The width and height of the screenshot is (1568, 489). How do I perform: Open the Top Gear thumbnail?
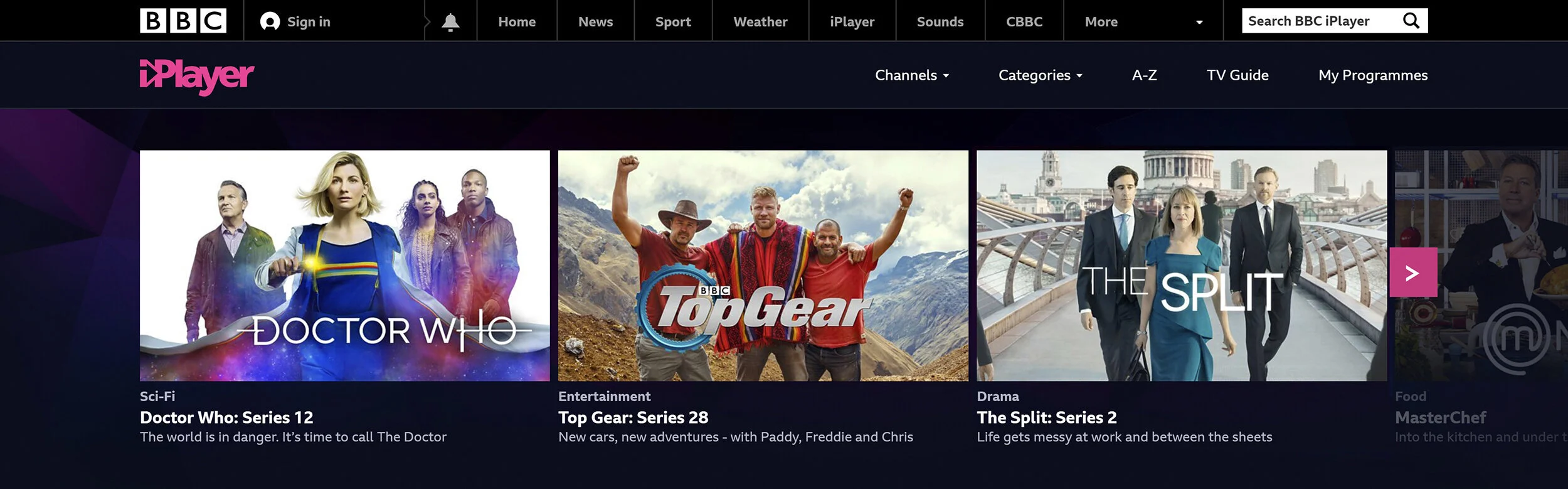[763, 266]
